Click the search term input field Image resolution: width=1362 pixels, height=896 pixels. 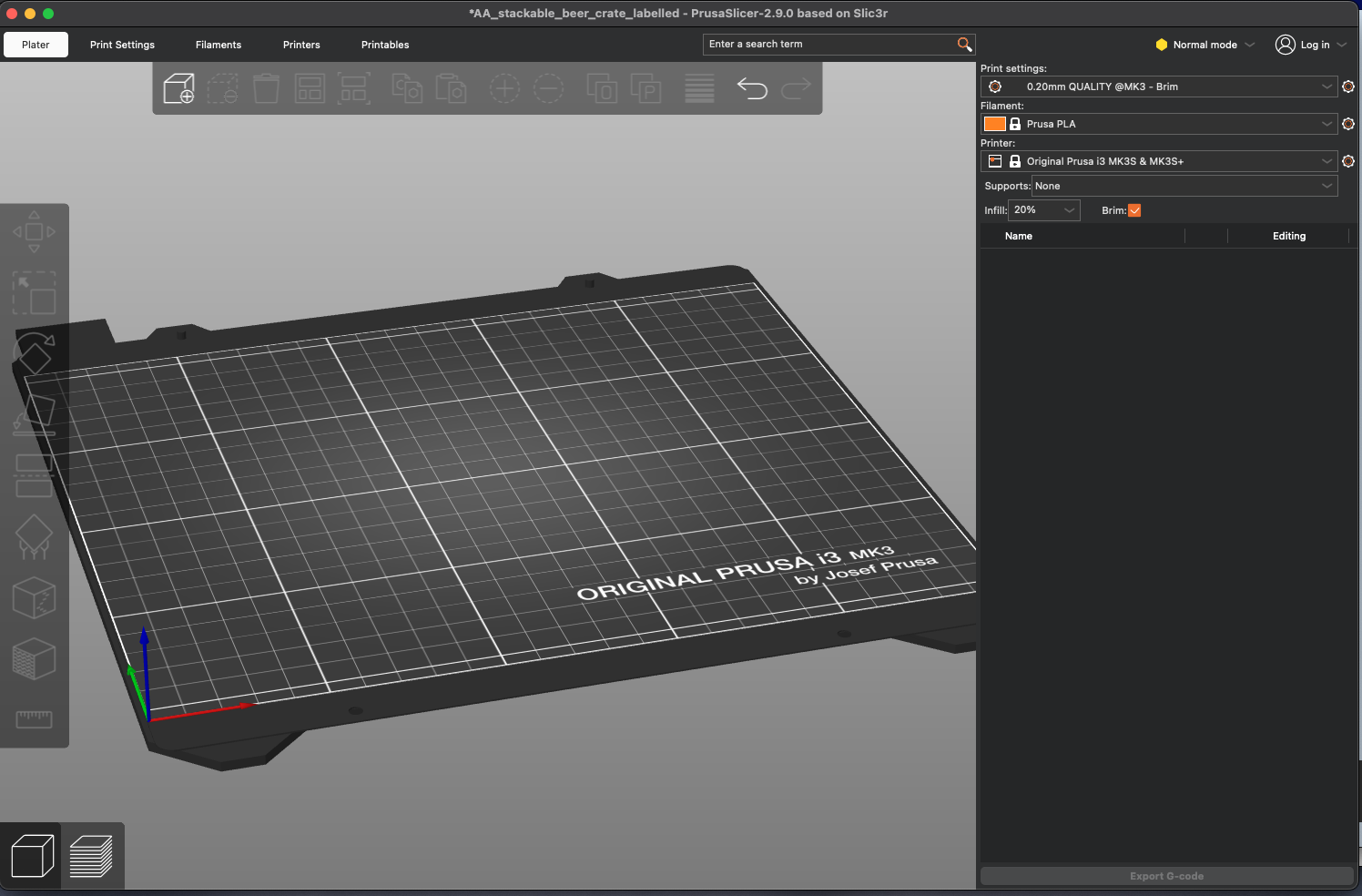tap(828, 45)
